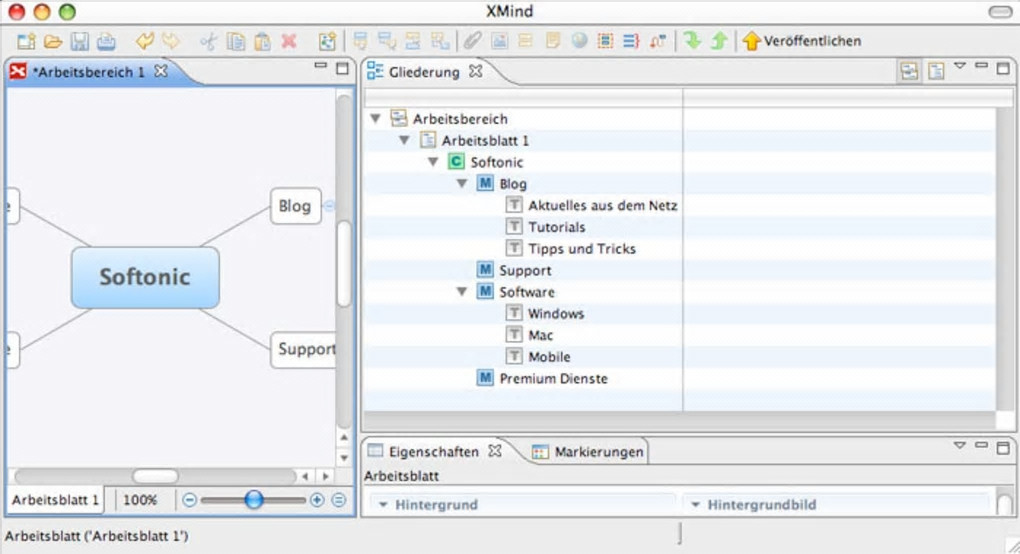Insert topic using first topic icon
The height and width of the screenshot is (554, 1020).
tap(360, 42)
